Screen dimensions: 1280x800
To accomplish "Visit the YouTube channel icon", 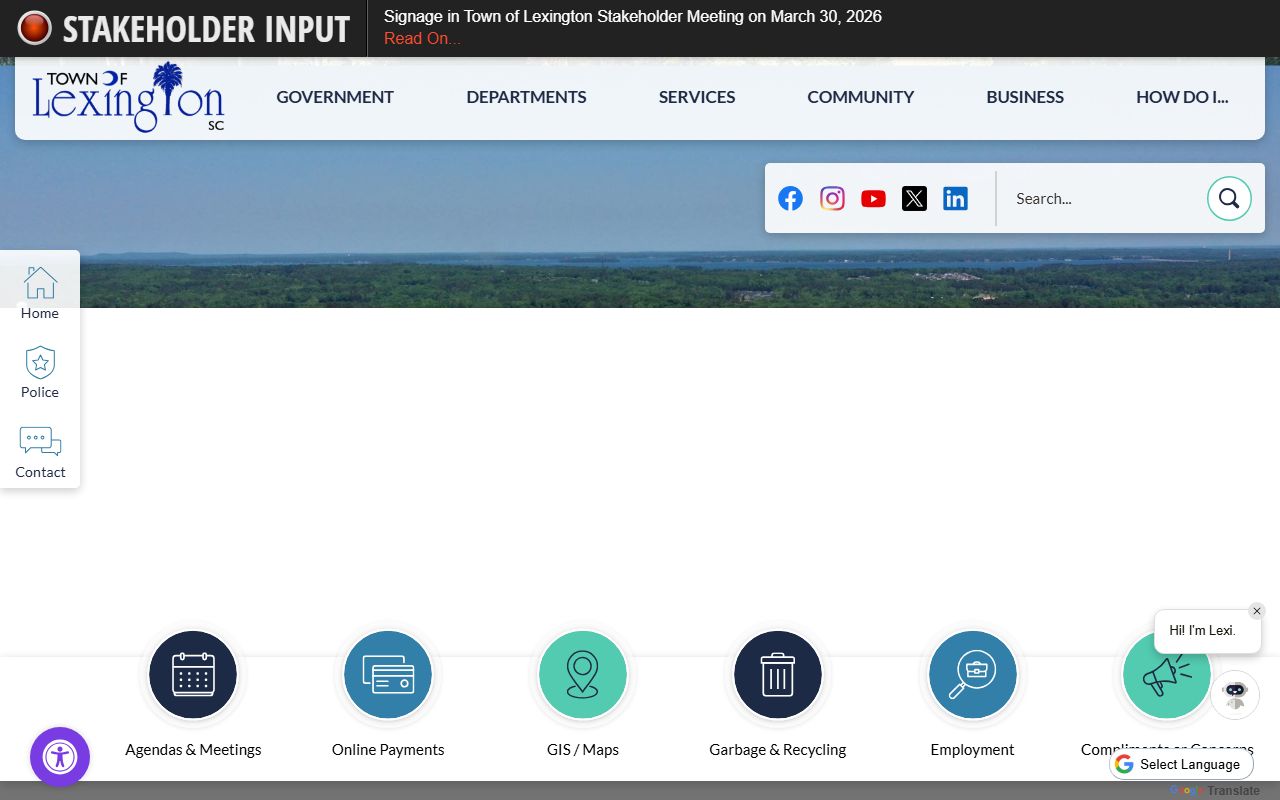I will point(873,198).
